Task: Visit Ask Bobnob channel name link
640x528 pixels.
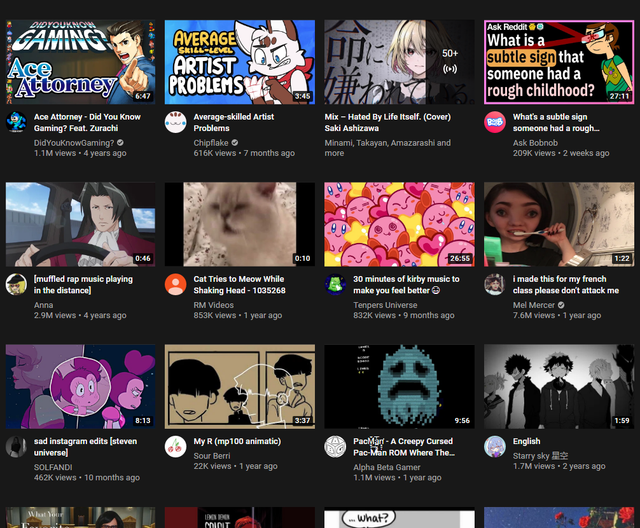Action: click(x=535, y=143)
